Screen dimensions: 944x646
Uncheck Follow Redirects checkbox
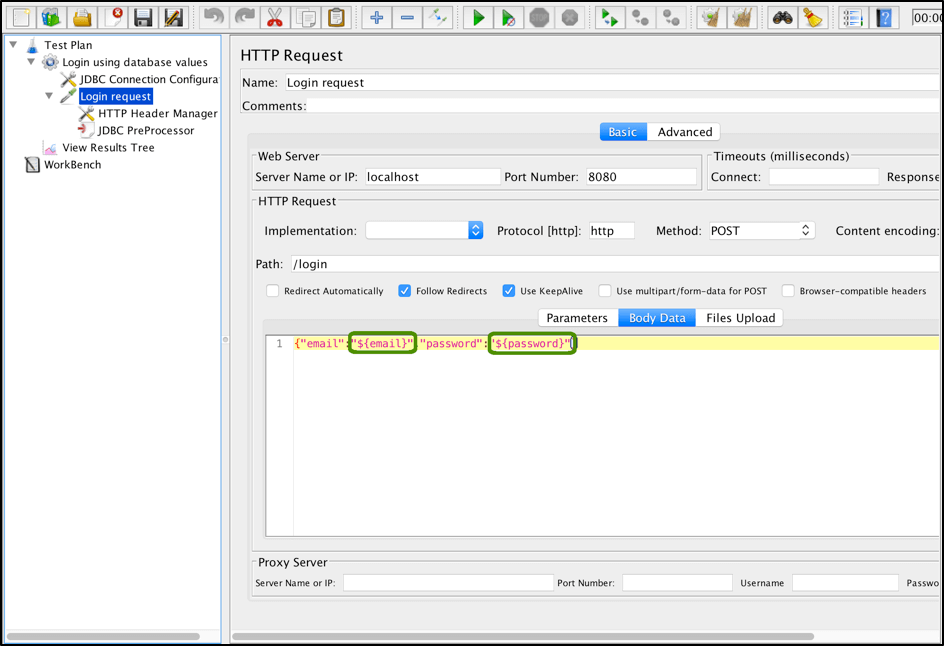[405, 291]
